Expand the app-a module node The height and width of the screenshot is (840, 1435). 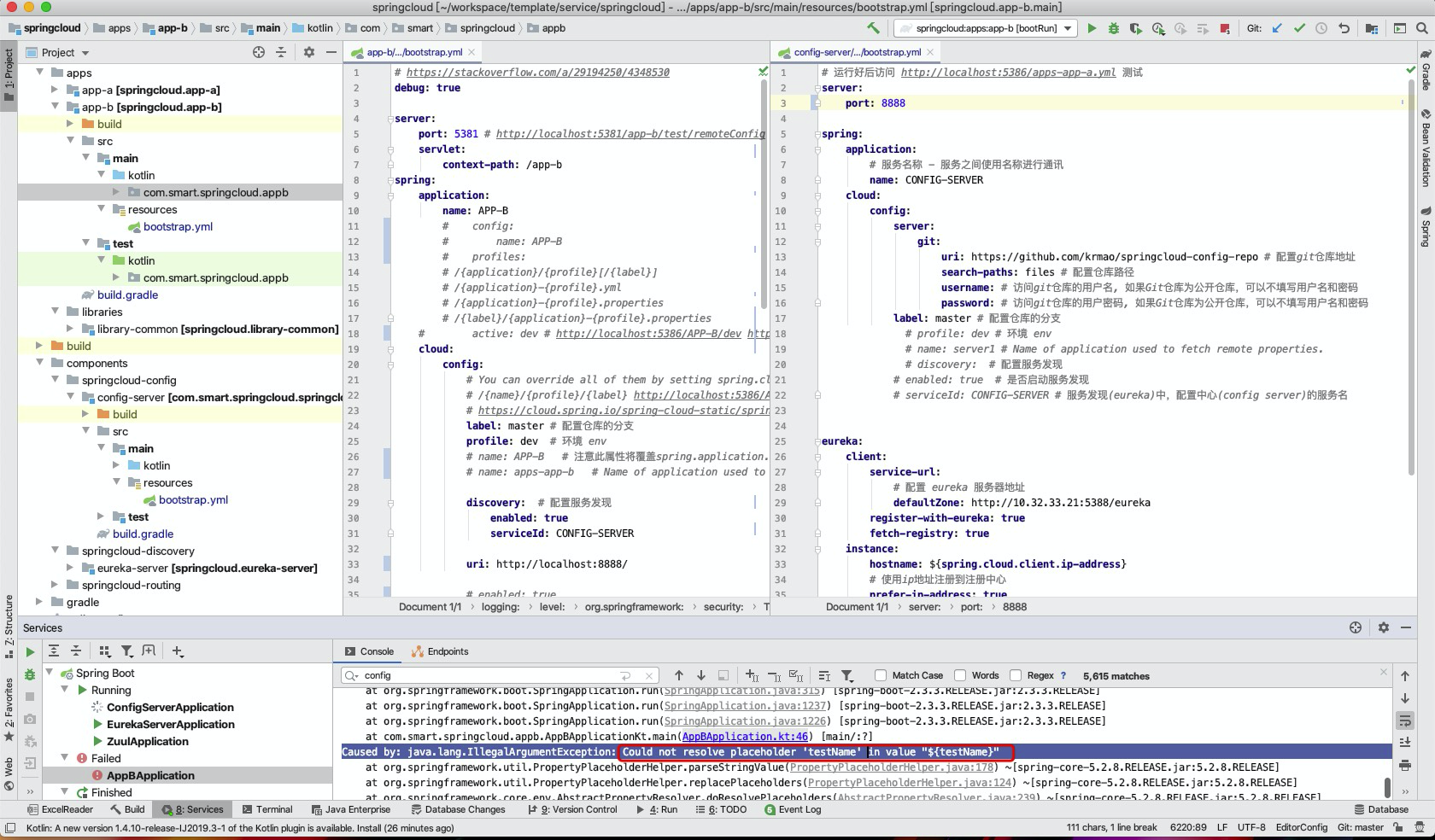pos(56,90)
